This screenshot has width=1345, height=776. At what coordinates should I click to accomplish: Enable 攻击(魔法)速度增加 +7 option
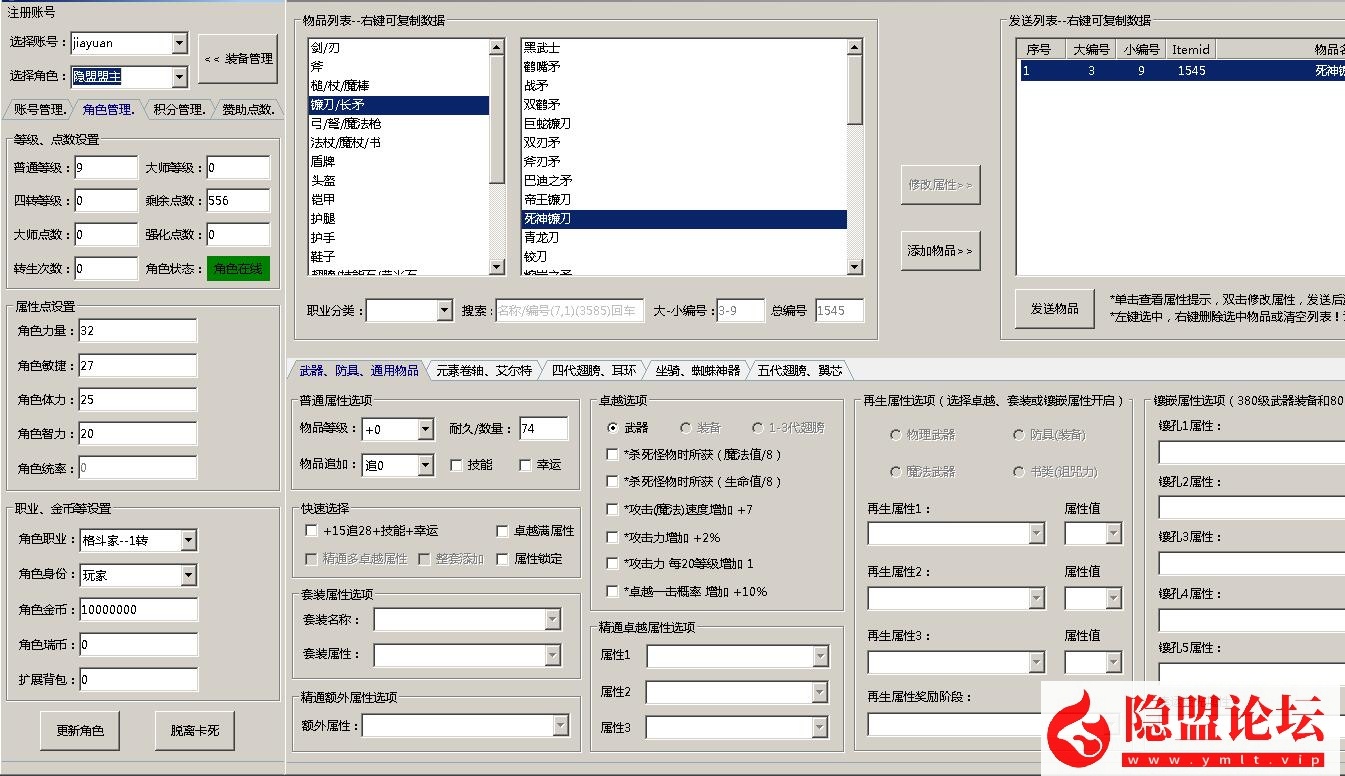click(x=613, y=510)
